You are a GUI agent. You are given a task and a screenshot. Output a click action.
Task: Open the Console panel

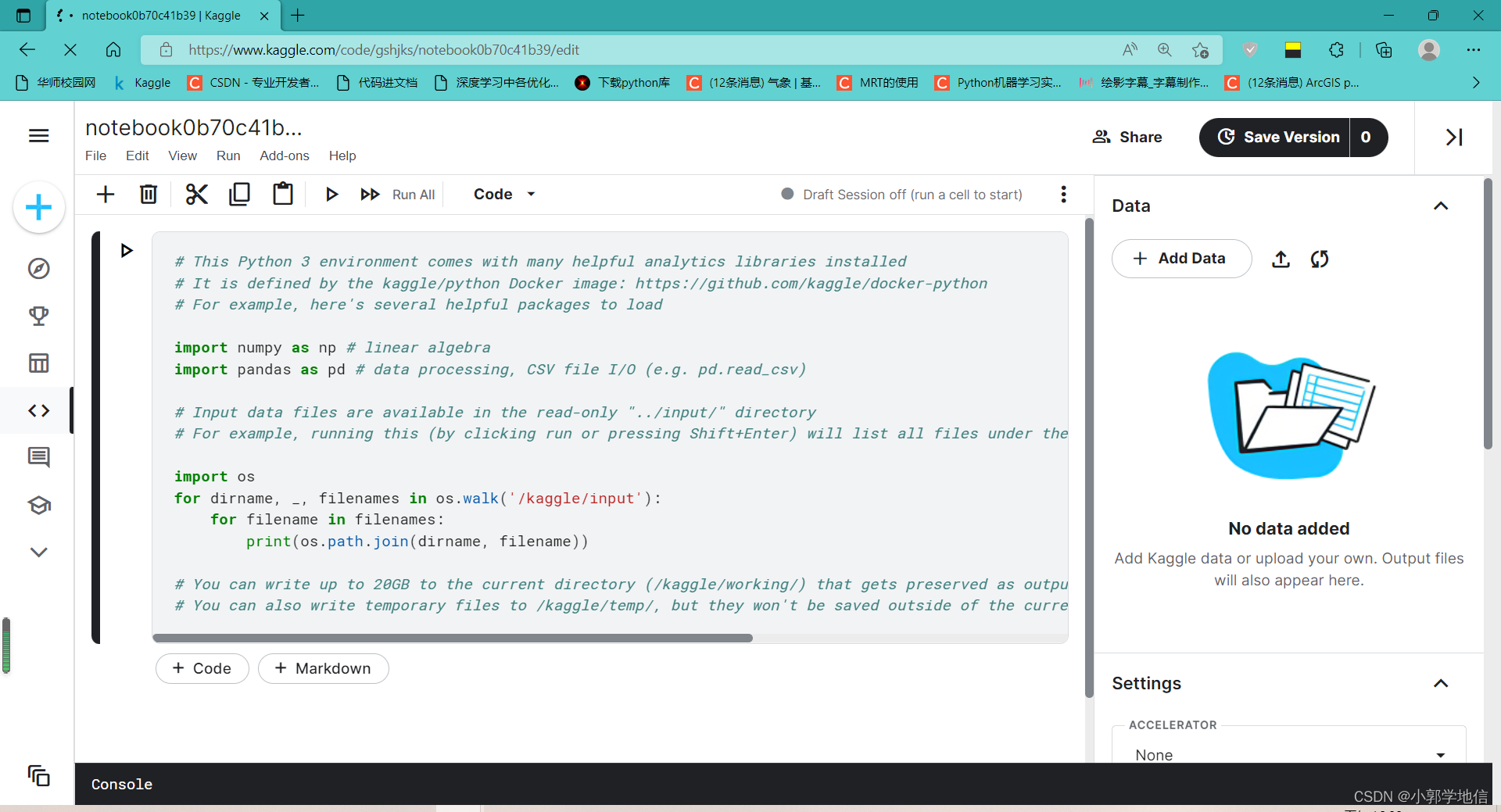121,784
